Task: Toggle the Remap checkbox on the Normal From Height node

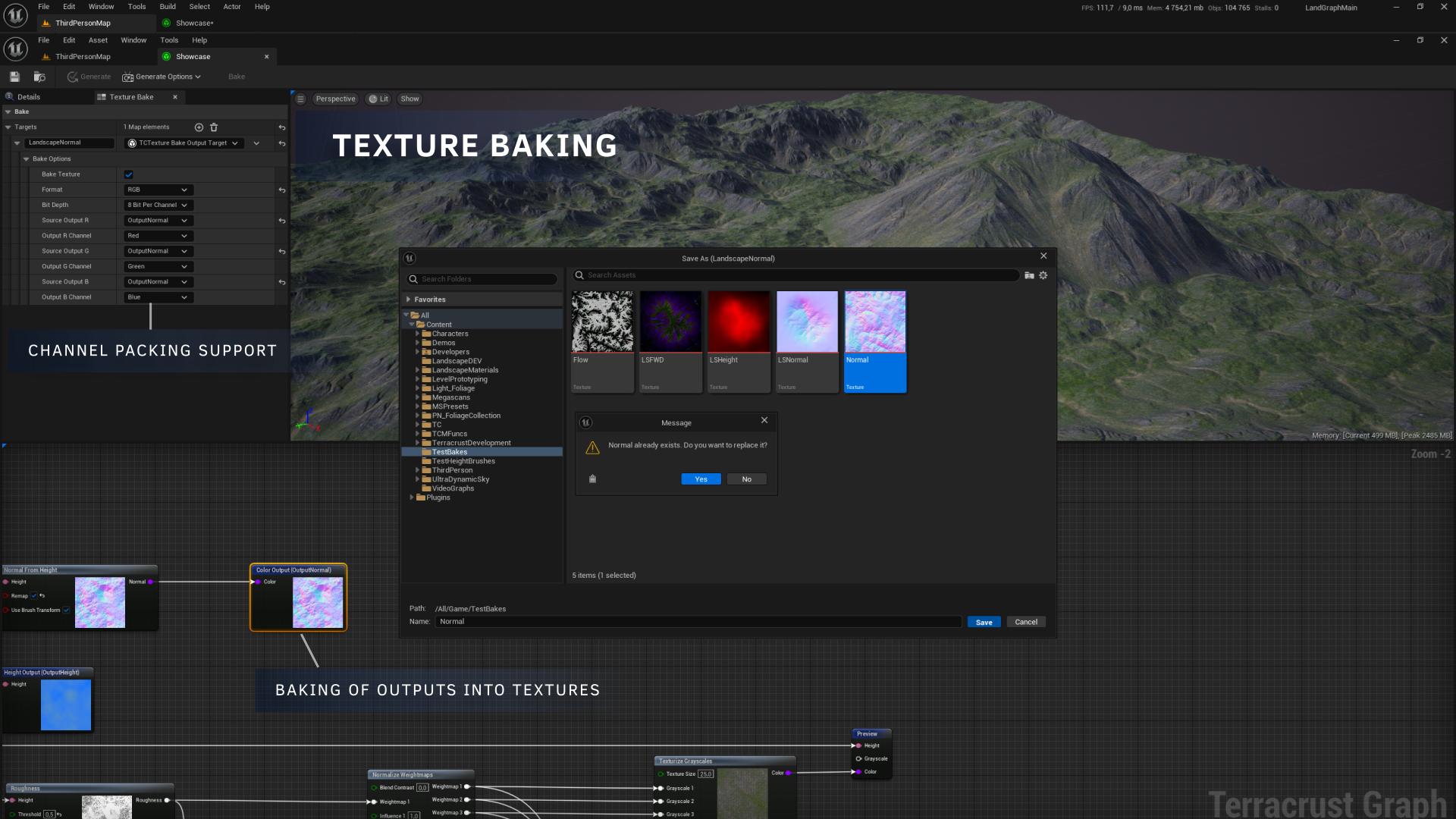Action: 33,596
